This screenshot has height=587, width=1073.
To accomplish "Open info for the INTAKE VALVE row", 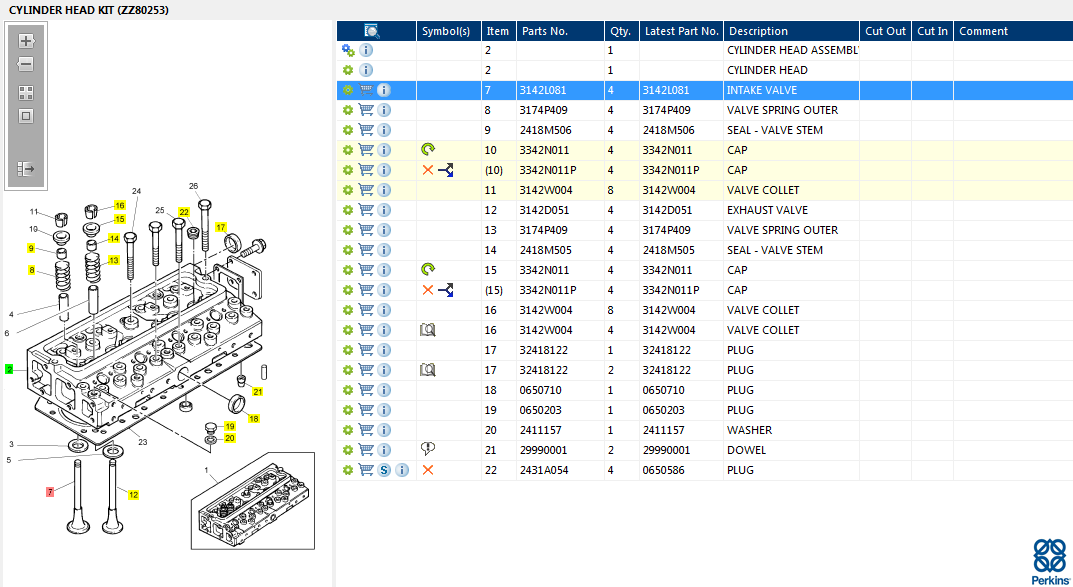I will coord(384,90).
